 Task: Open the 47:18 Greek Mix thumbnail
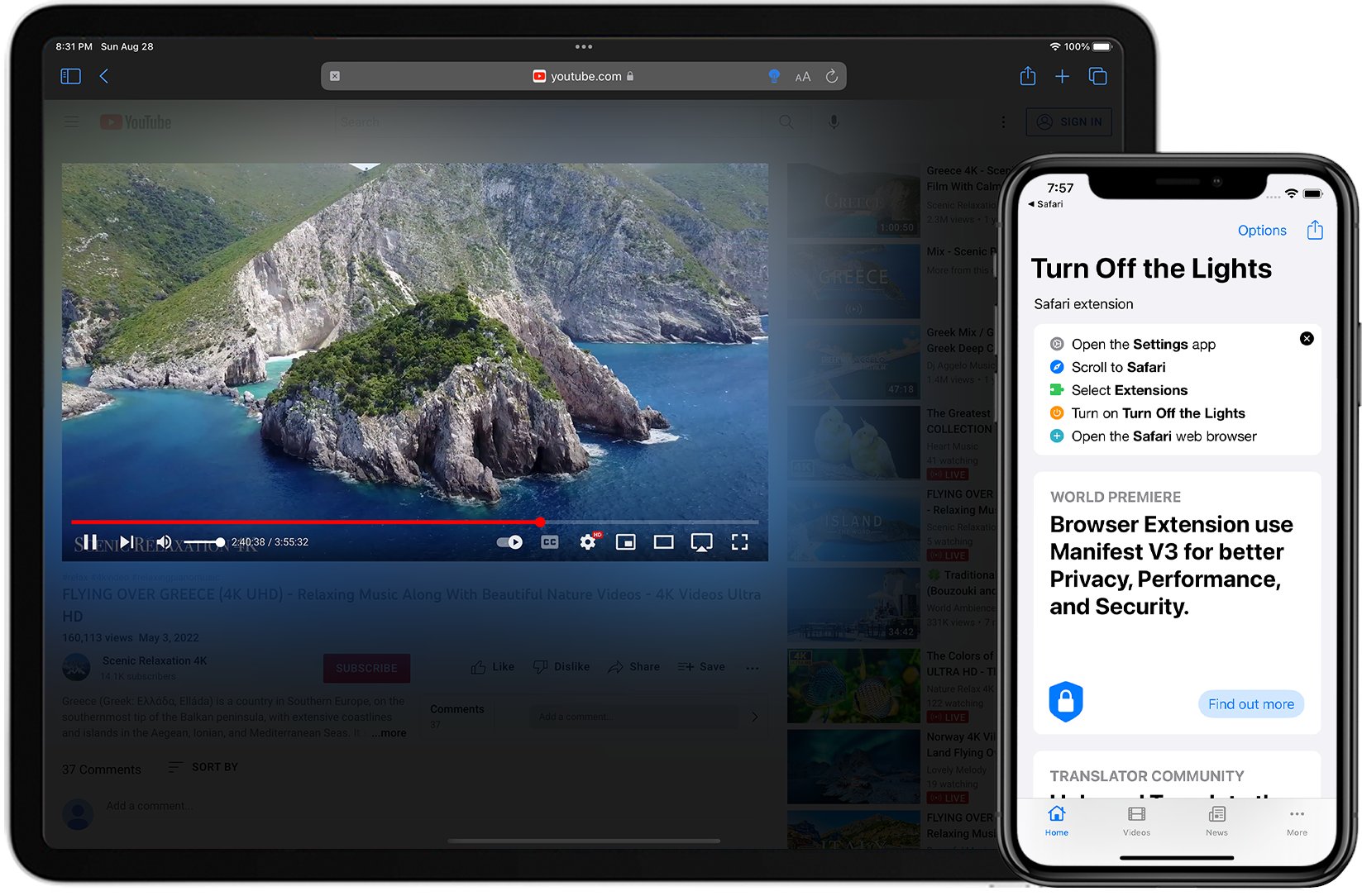853,363
